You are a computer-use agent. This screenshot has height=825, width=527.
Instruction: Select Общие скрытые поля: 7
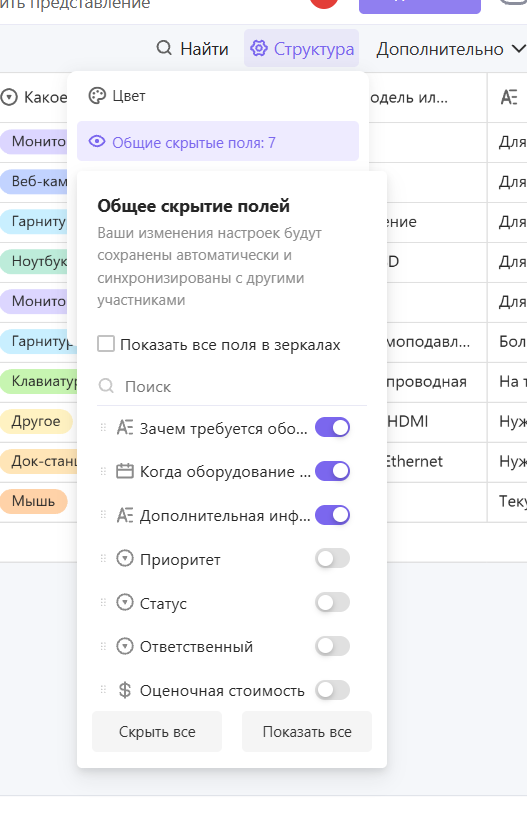pos(218,142)
